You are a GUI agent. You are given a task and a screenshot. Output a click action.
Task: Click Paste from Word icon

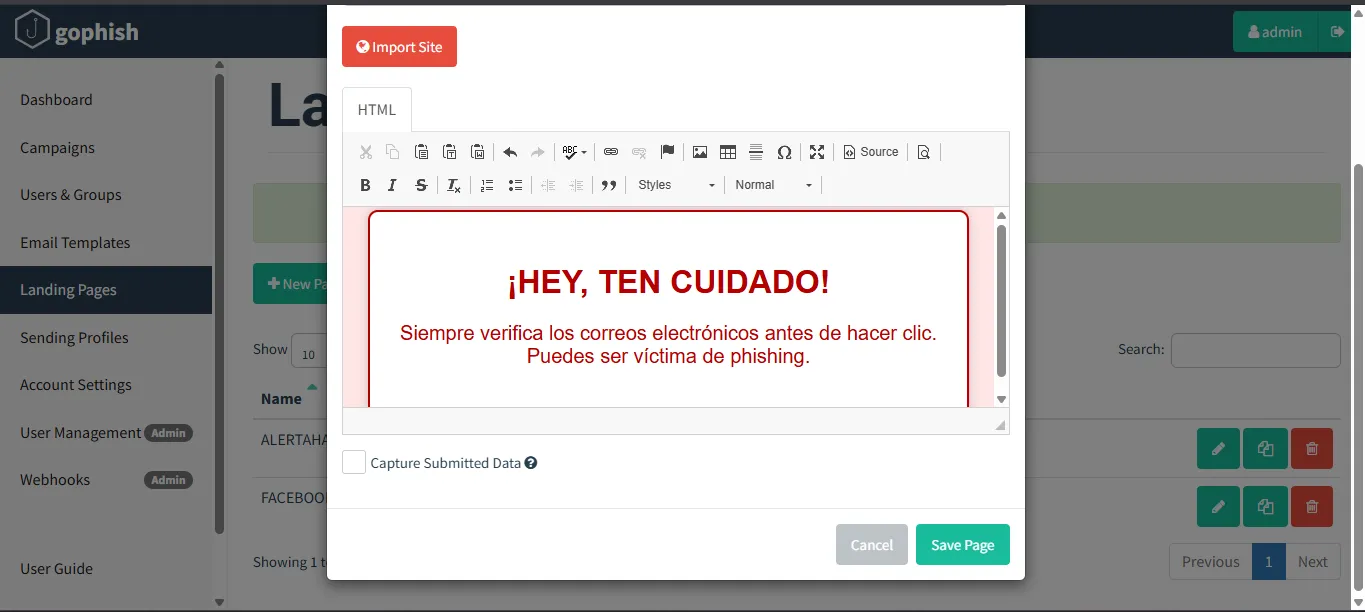point(477,152)
